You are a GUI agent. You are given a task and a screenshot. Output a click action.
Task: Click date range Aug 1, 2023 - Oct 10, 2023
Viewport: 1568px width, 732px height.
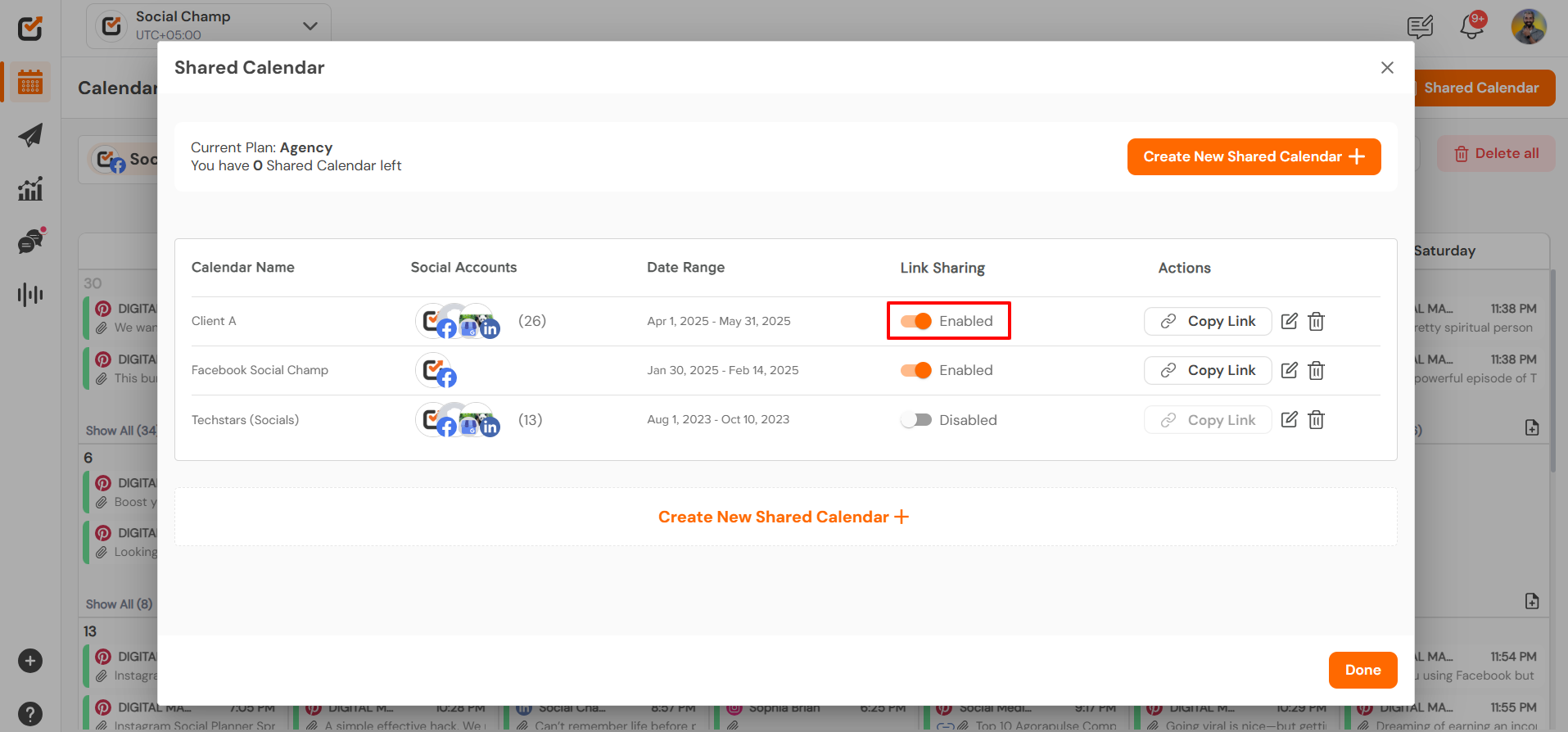coord(718,419)
